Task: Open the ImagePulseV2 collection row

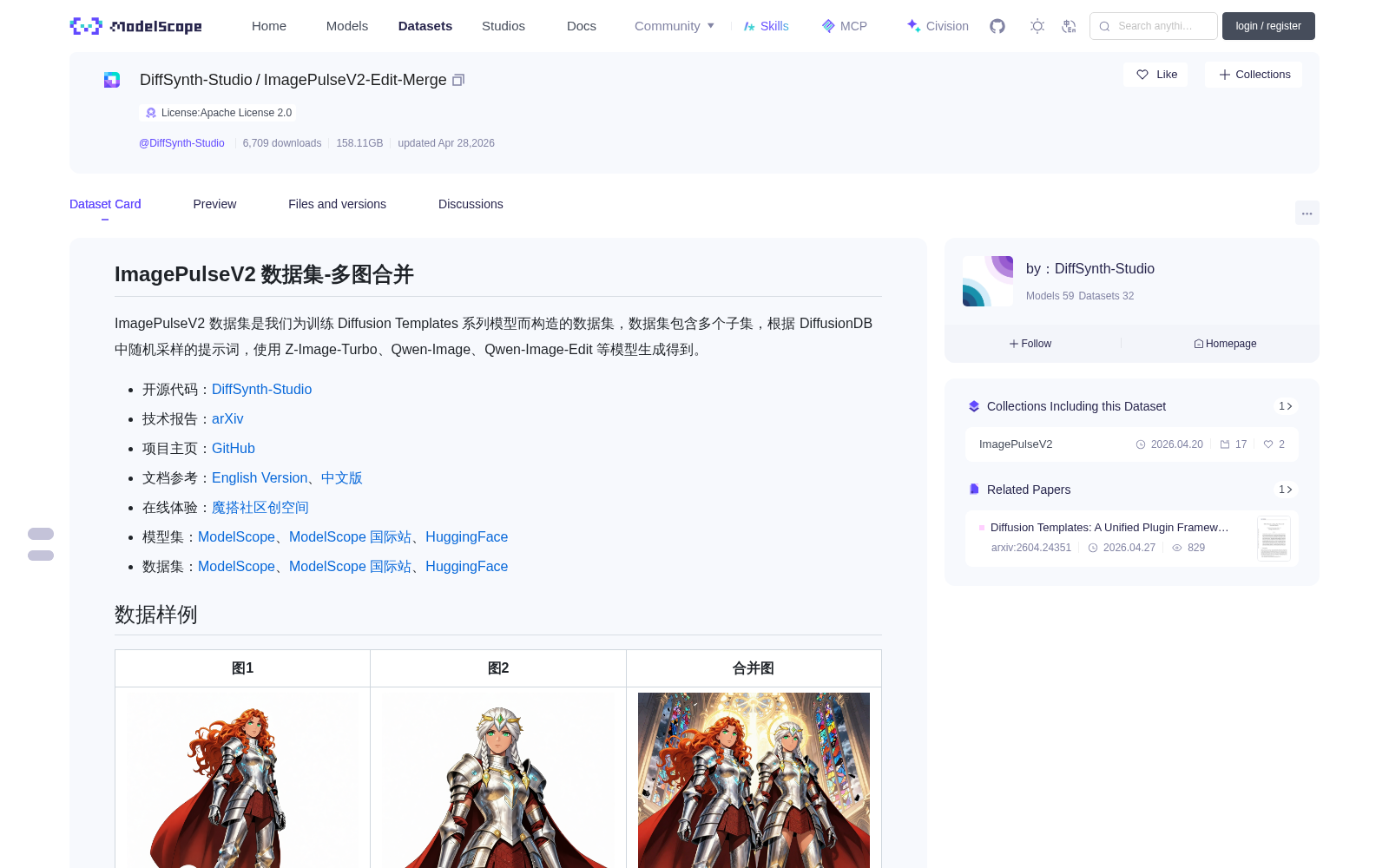Action: 1132,444
